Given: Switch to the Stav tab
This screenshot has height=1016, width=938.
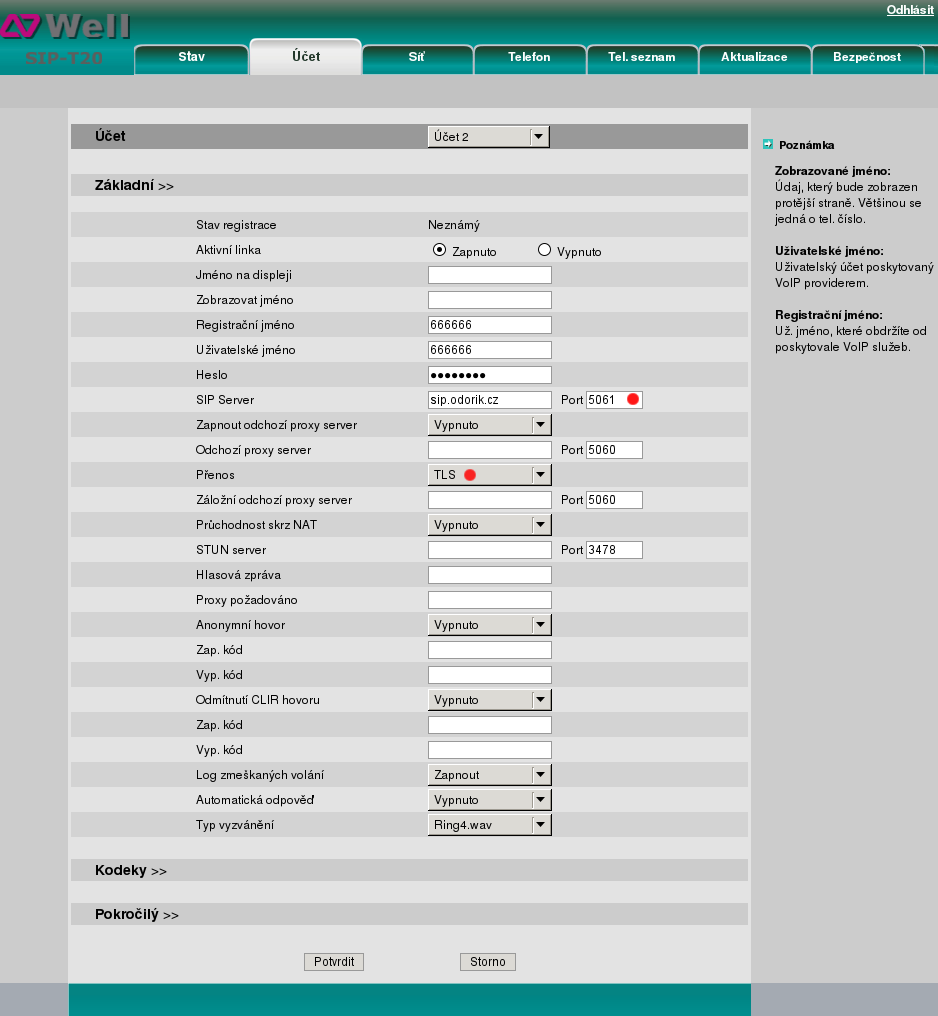Looking at the screenshot, I should coord(191,58).
